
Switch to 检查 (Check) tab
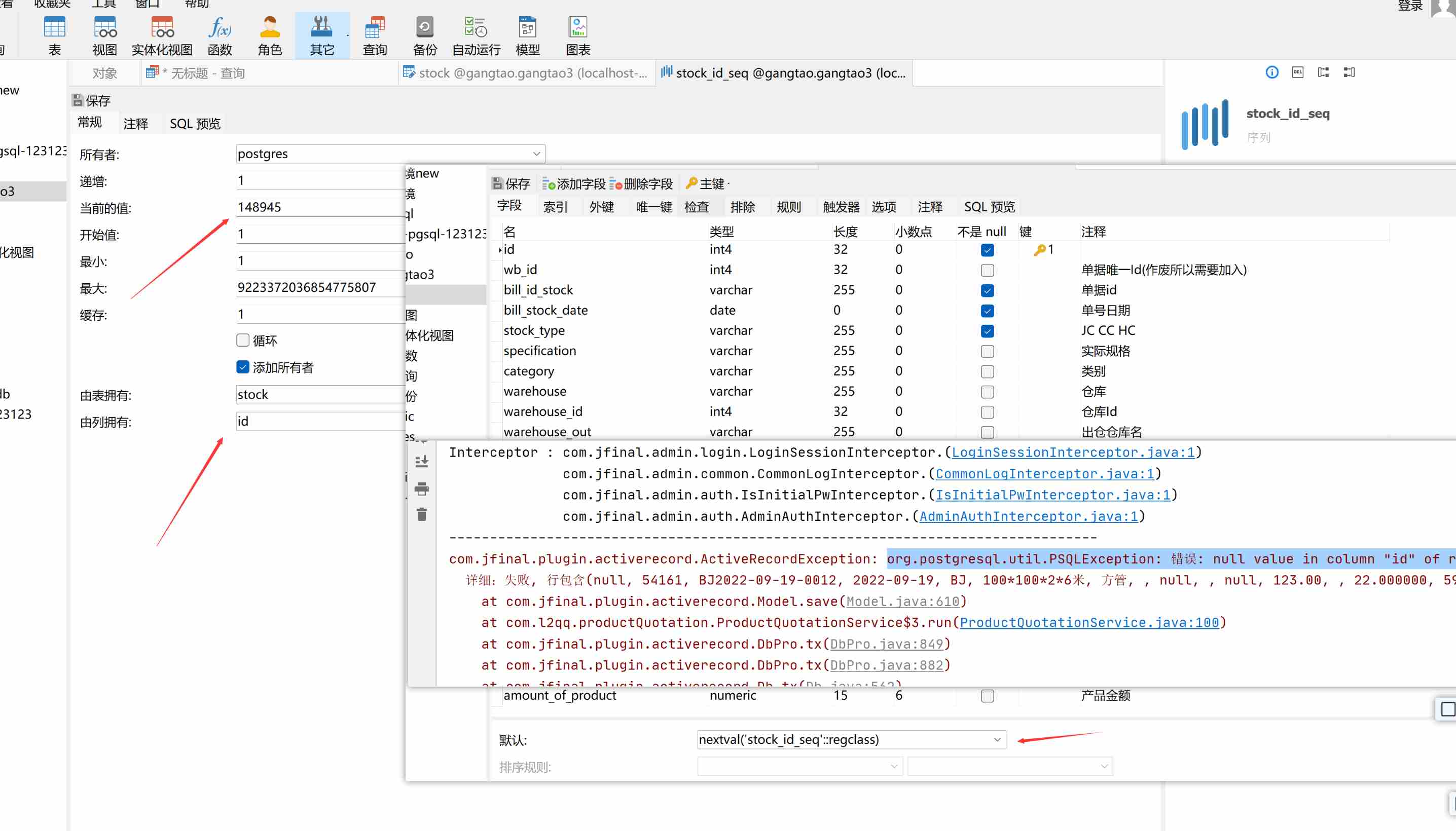tap(696, 207)
